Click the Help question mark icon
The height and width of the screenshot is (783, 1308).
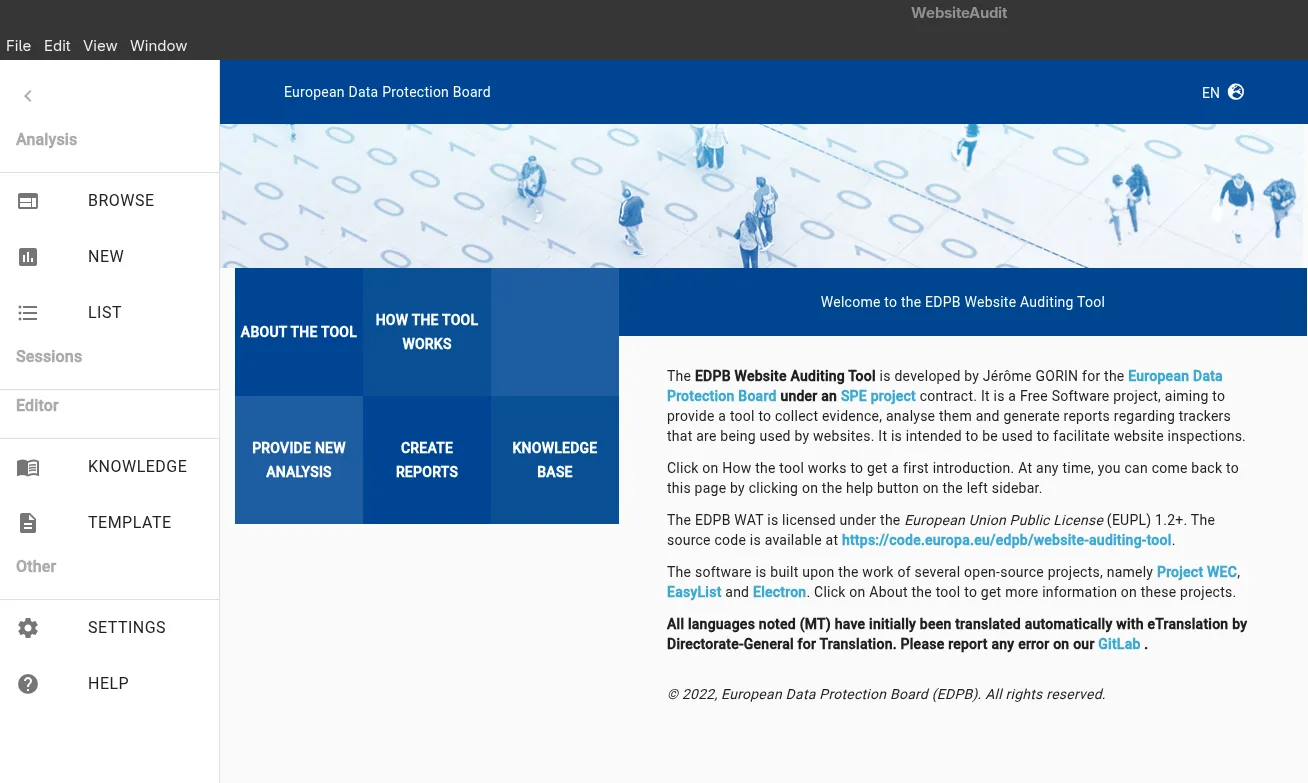[28, 684]
